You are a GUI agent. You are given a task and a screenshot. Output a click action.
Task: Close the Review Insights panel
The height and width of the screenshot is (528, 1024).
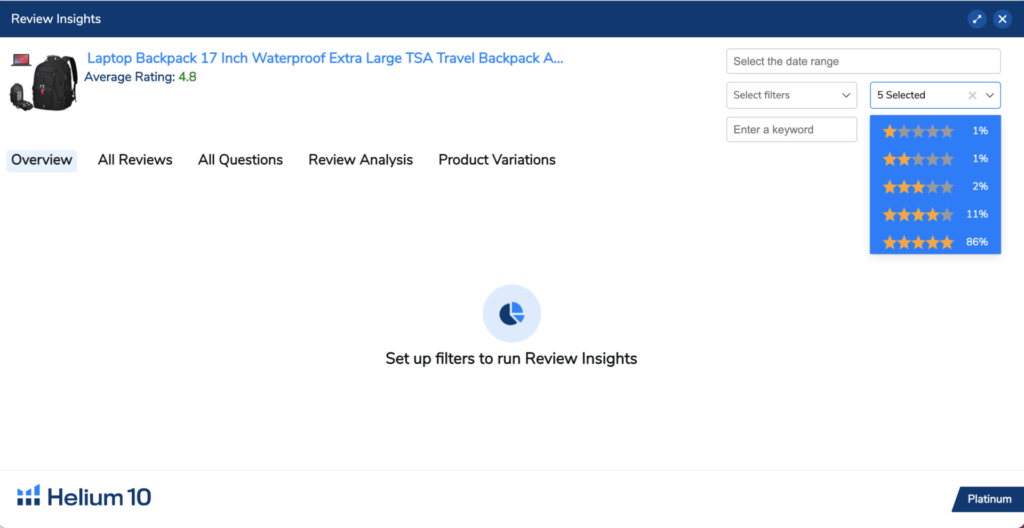point(1002,19)
